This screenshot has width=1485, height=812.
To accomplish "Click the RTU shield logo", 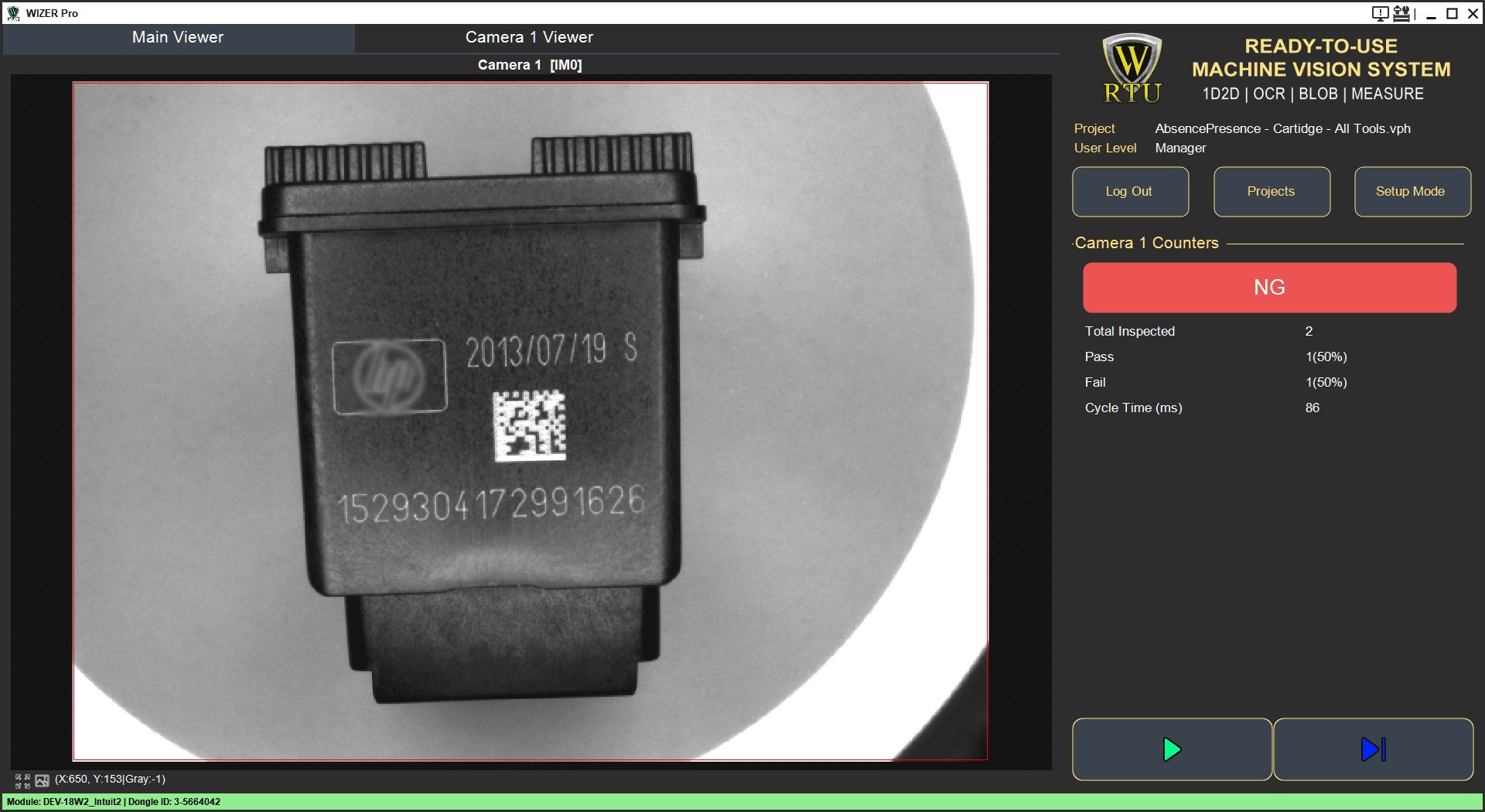I will click(x=1132, y=68).
